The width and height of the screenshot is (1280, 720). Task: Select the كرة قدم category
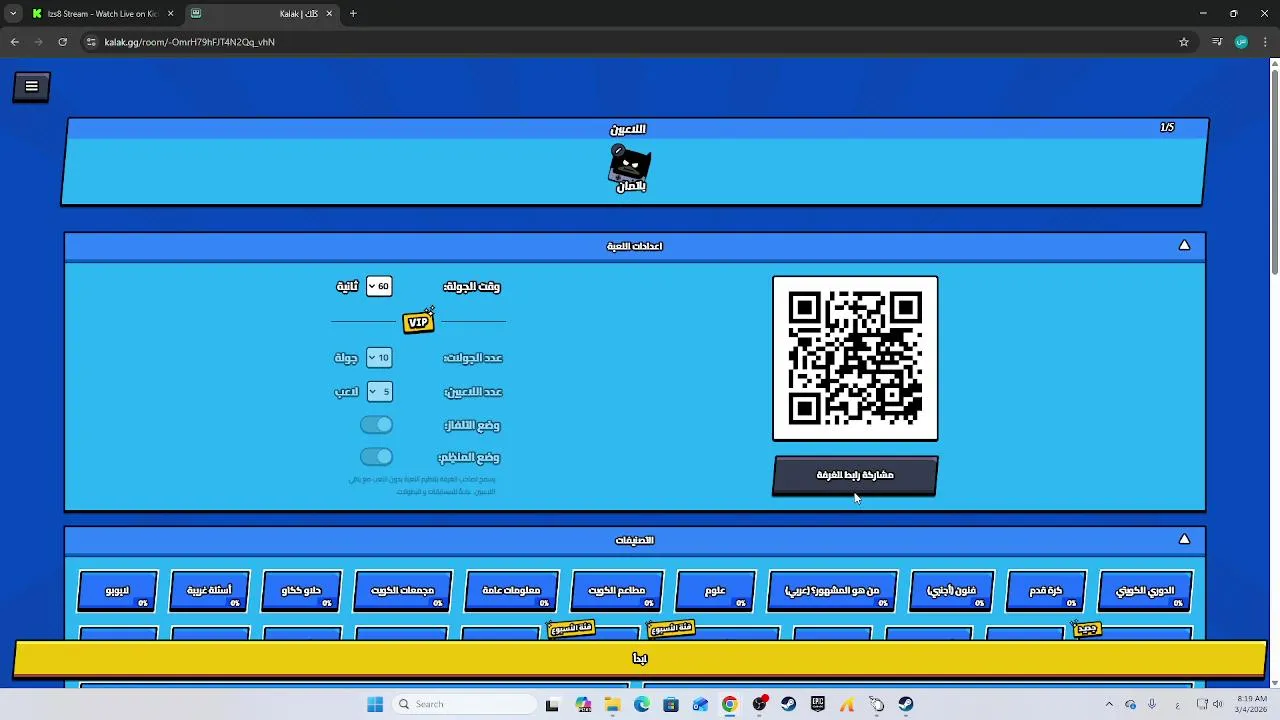click(1045, 591)
